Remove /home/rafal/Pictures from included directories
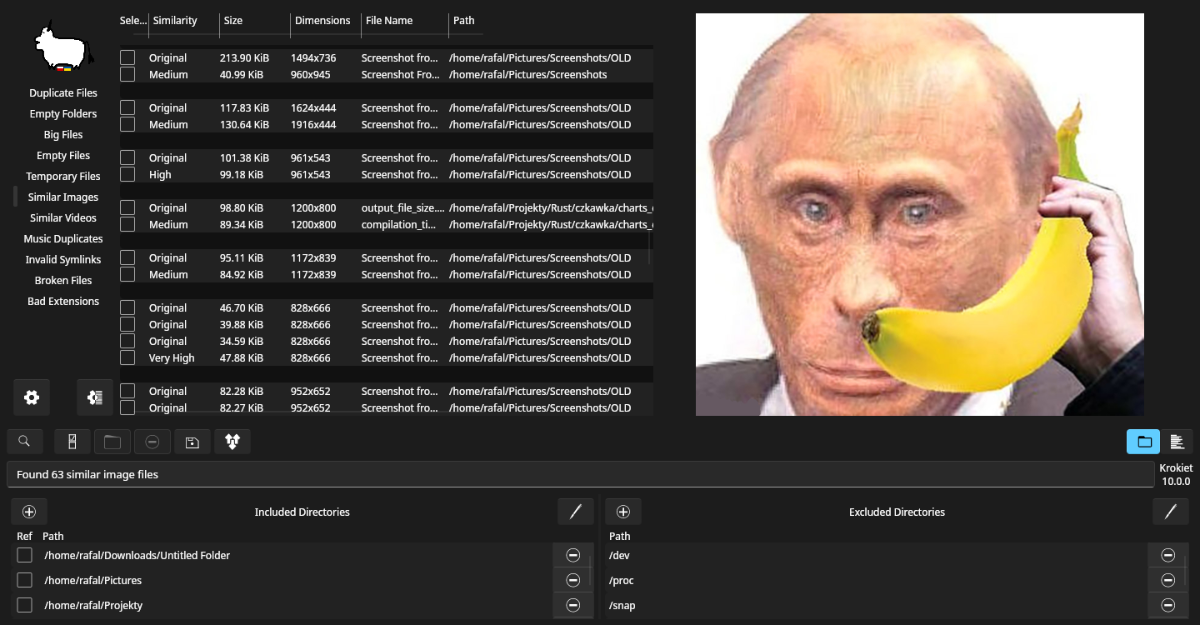The width and height of the screenshot is (1200, 625). 573,580
